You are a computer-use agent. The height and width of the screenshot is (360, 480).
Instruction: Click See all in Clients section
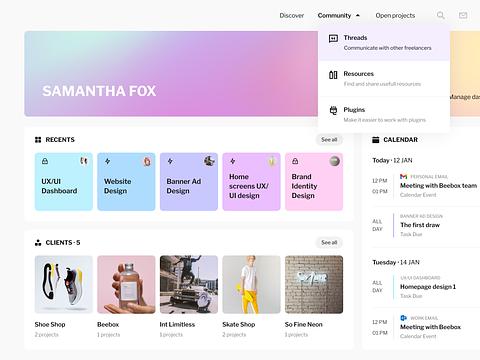click(329, 242)
